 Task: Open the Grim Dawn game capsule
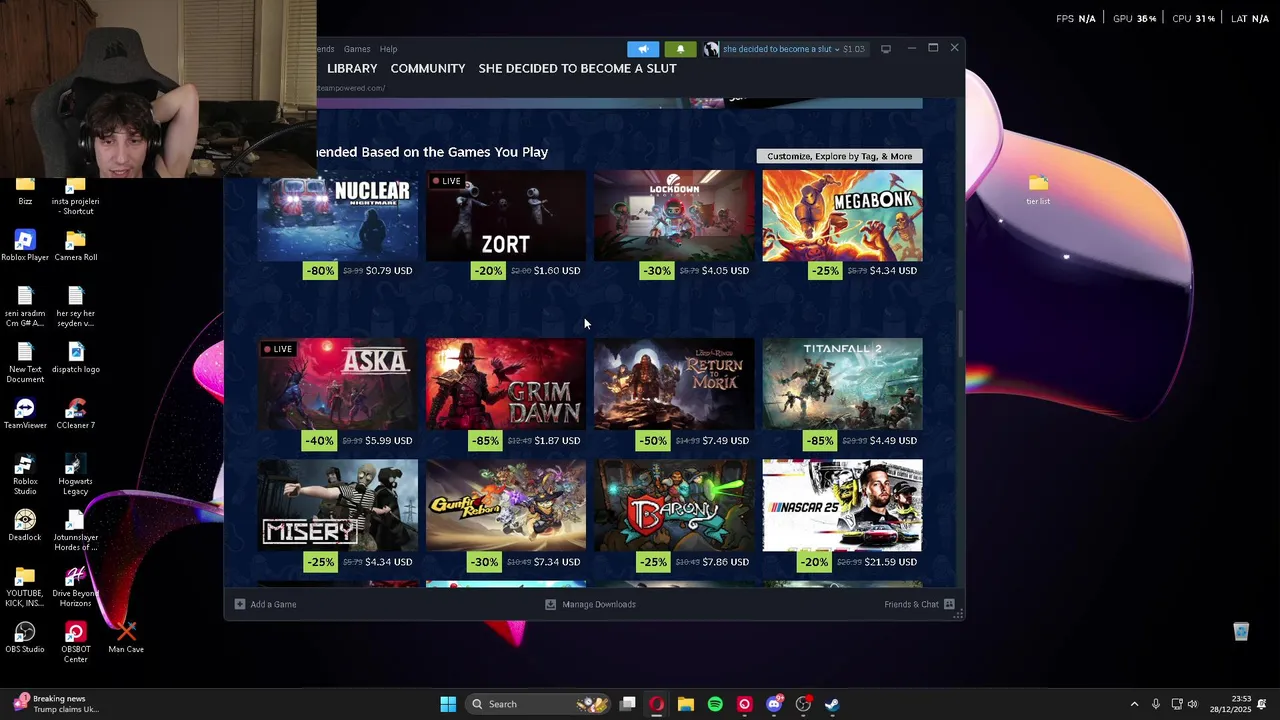506,384
